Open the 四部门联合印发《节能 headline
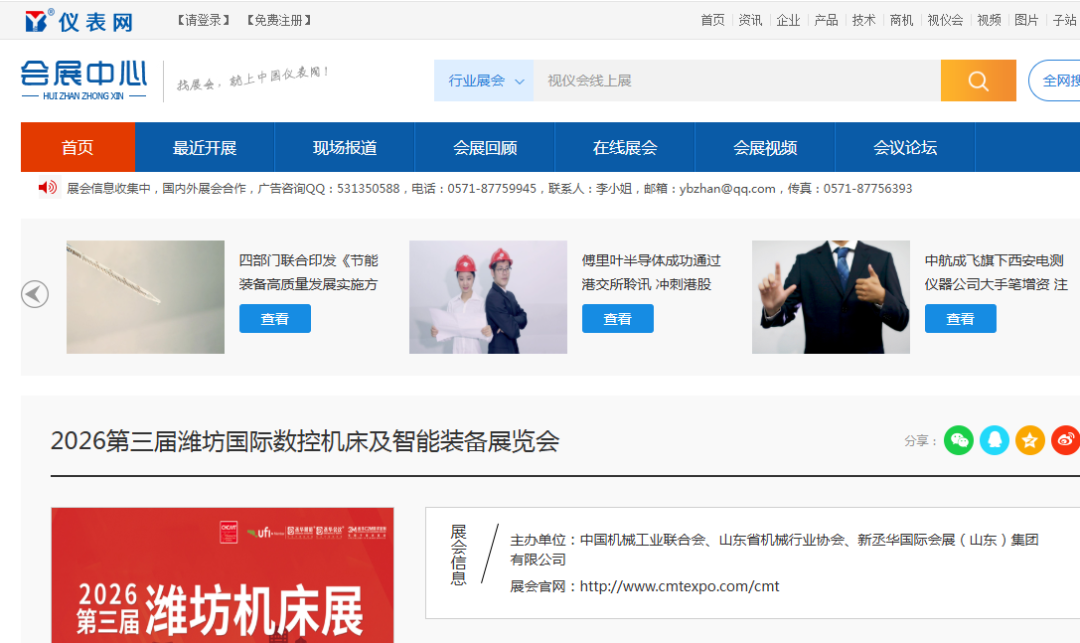Image resolution: width=1080 pixels, height=643 pixels. tap(309, 260)
